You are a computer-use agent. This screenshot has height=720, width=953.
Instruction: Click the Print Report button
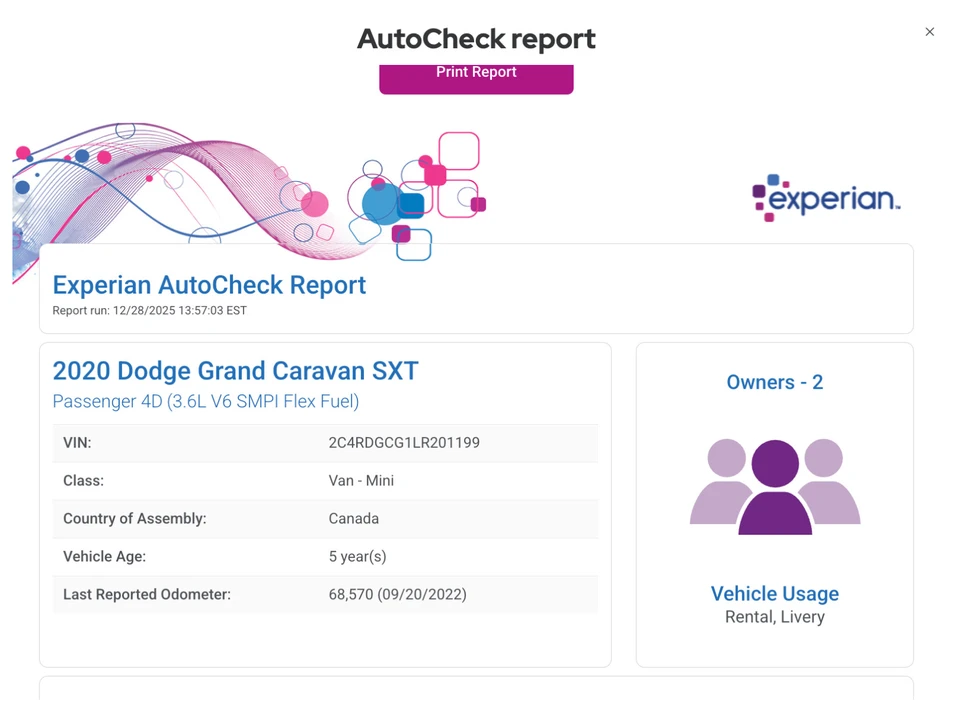pyautogui.click(x=476, y=78)
